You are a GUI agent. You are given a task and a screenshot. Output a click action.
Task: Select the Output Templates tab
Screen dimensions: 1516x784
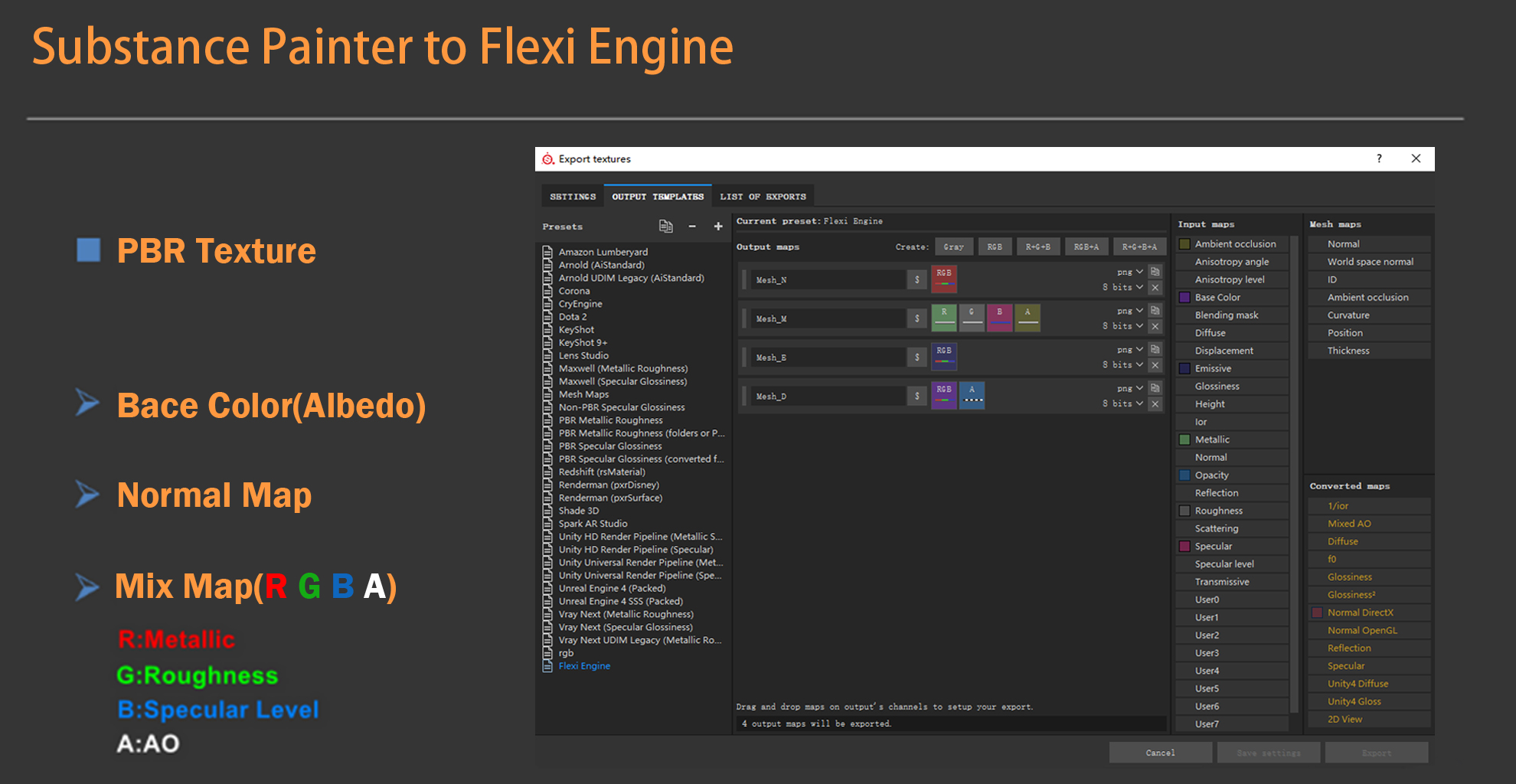(x=658, y=196)
